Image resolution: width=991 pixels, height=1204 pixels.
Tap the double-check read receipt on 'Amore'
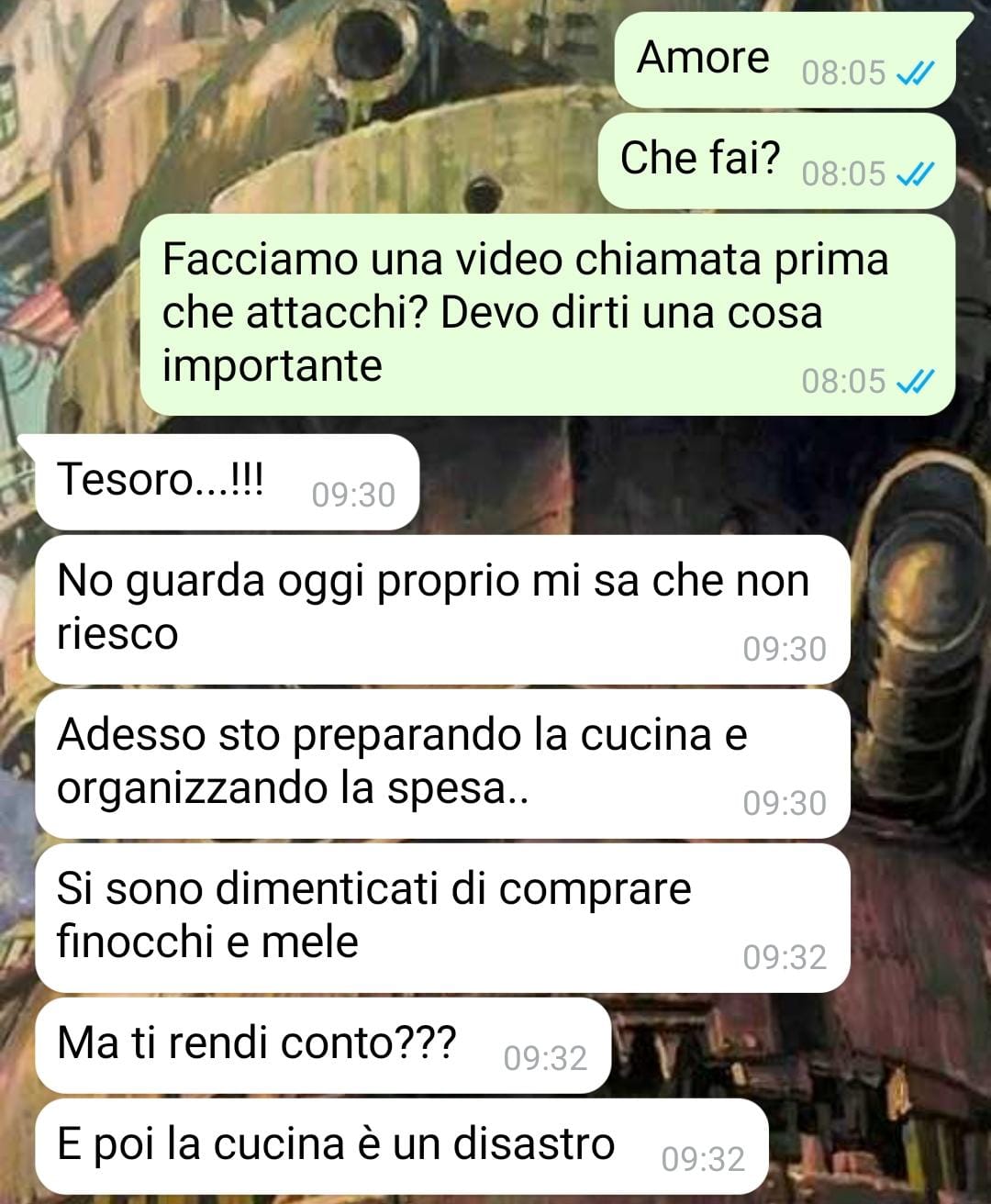pyautogui.click(x=914, y=73)
